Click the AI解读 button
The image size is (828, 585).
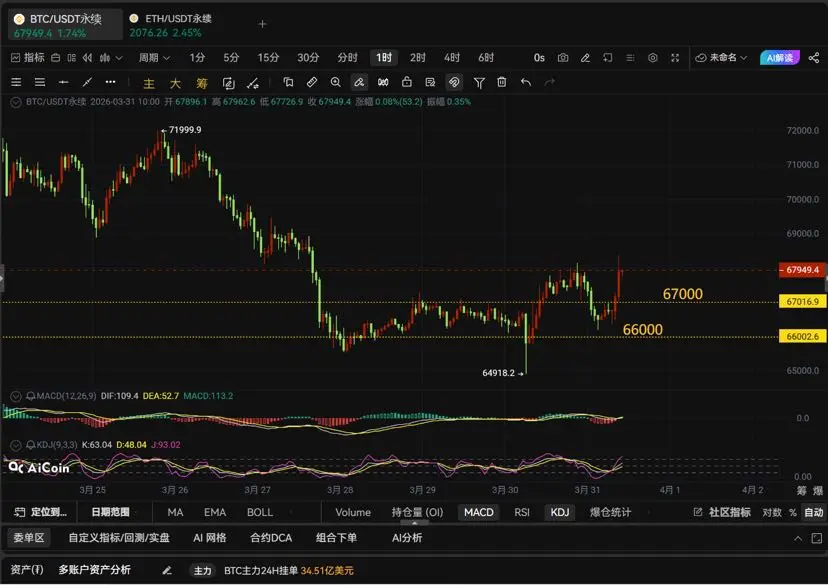click(x=780, y=58)
